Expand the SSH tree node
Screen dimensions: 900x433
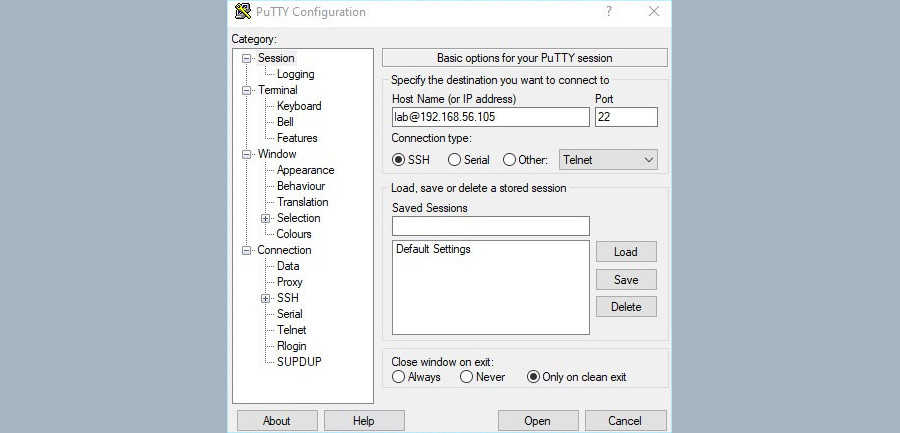point(265,298)
